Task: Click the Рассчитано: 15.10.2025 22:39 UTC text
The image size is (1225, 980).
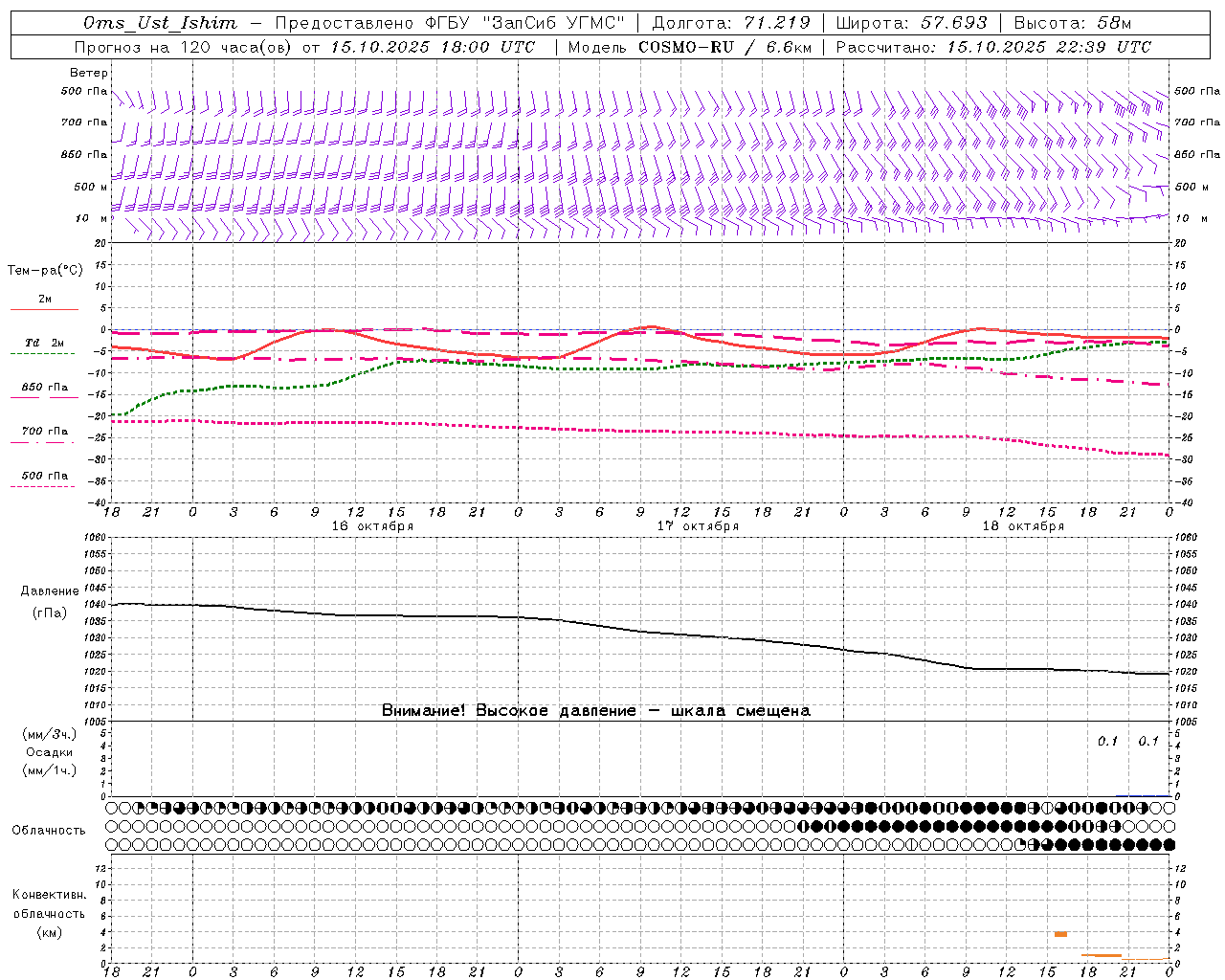Action: (993, 47)
